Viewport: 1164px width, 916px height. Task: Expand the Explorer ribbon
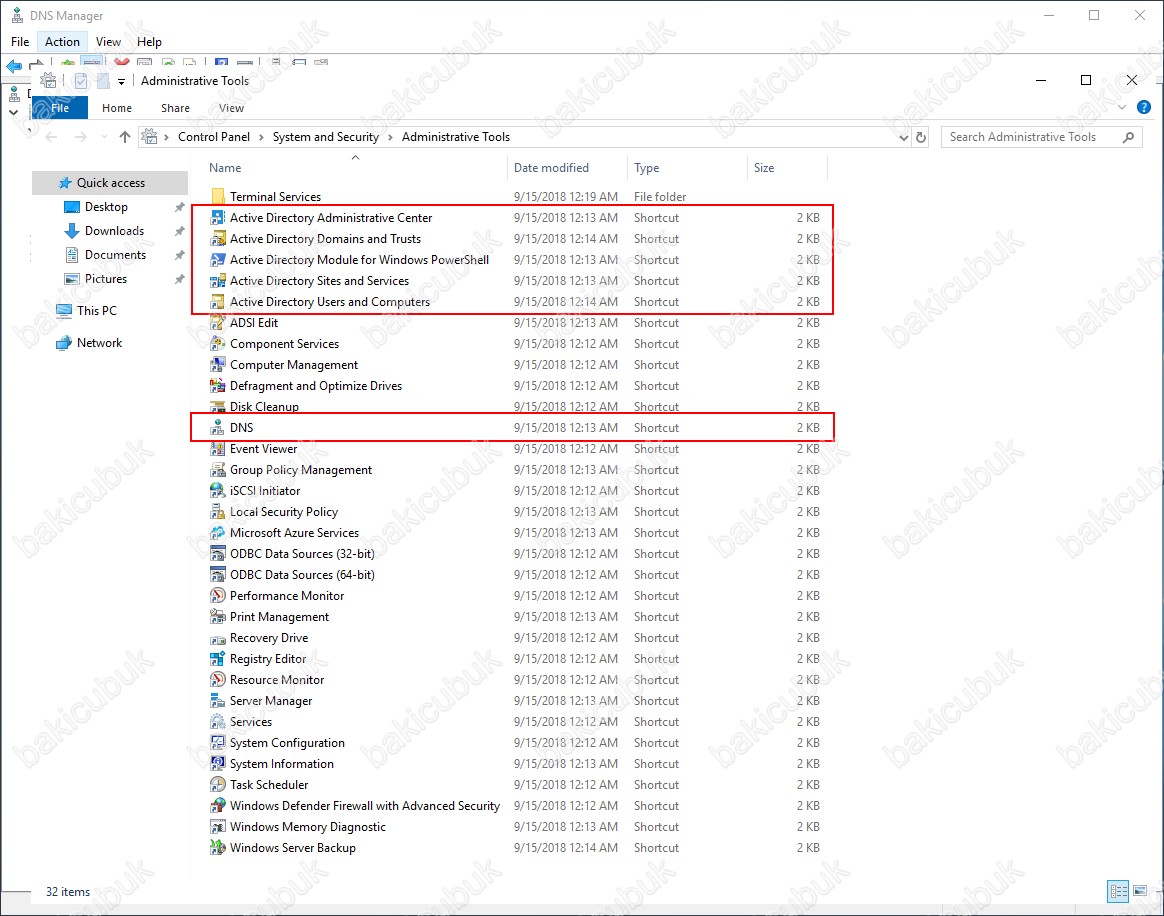coord(1122,108)
